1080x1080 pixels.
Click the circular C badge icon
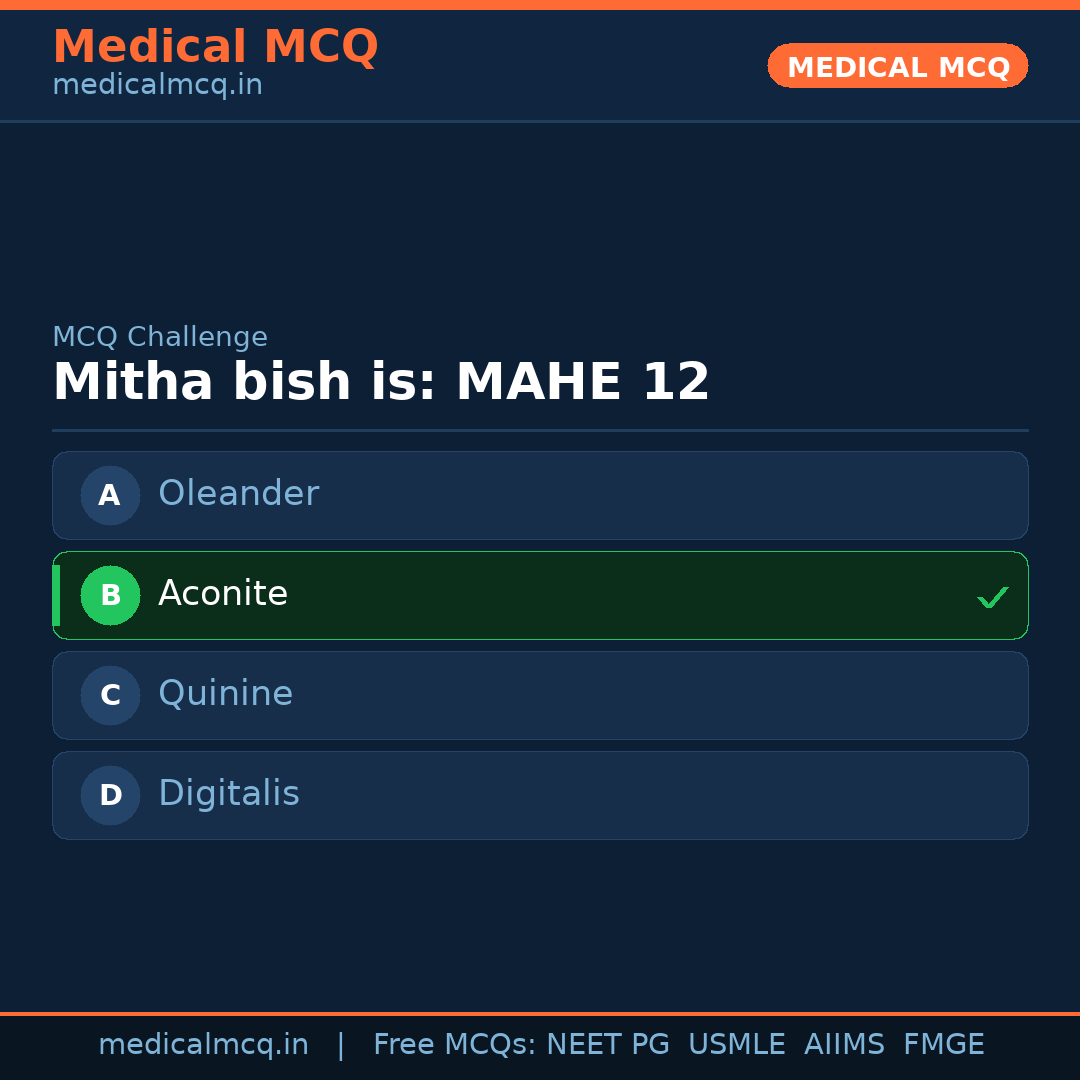110,695
